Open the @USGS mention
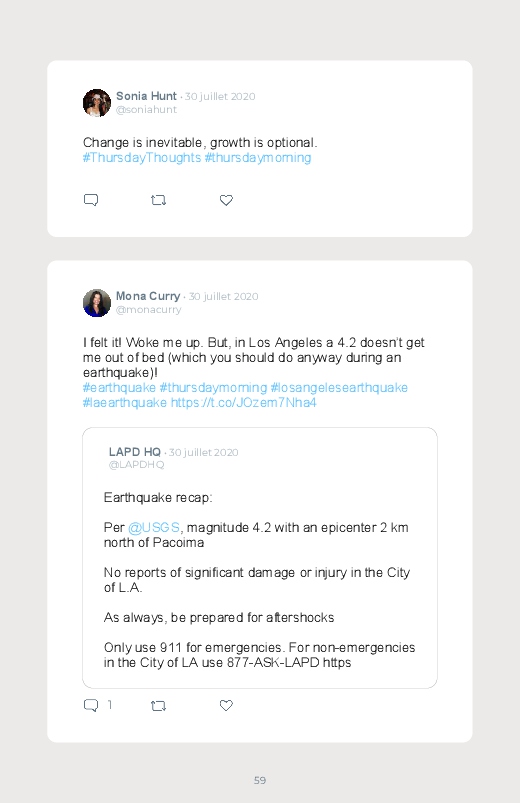The width and height of the screenshot is (520, 803). pos(154,527)
